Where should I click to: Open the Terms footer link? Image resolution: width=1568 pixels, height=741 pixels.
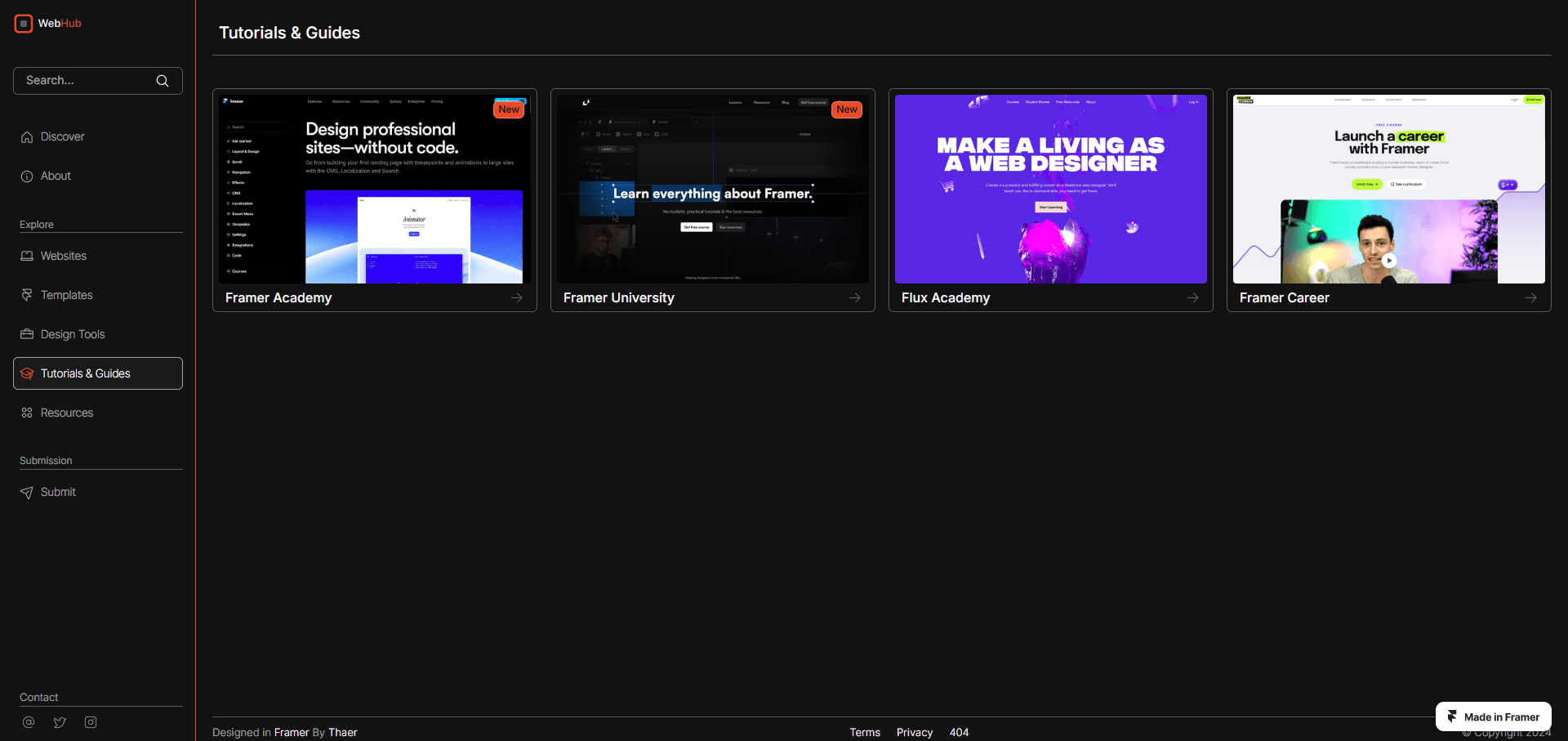865,732
